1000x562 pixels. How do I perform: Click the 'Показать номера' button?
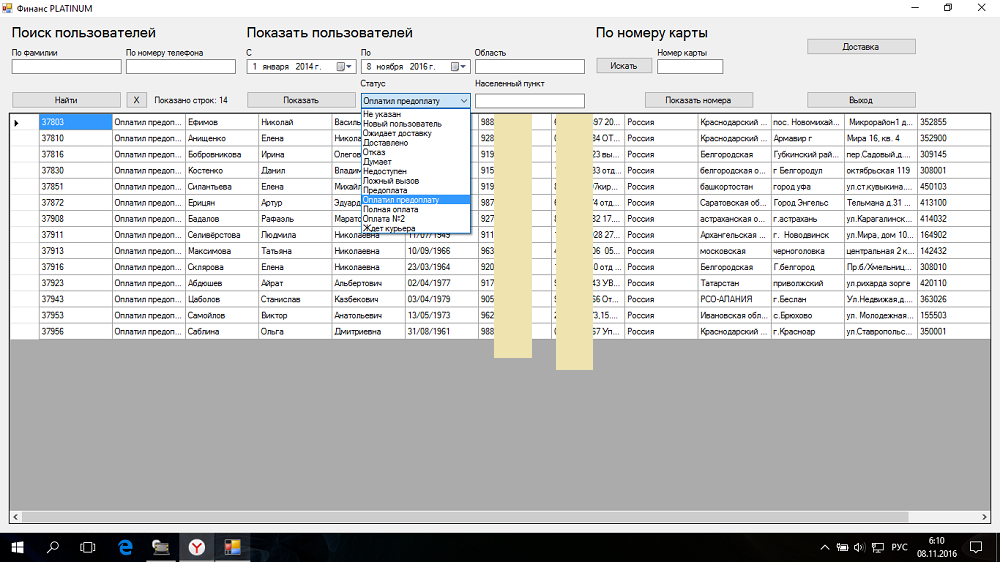698,100
